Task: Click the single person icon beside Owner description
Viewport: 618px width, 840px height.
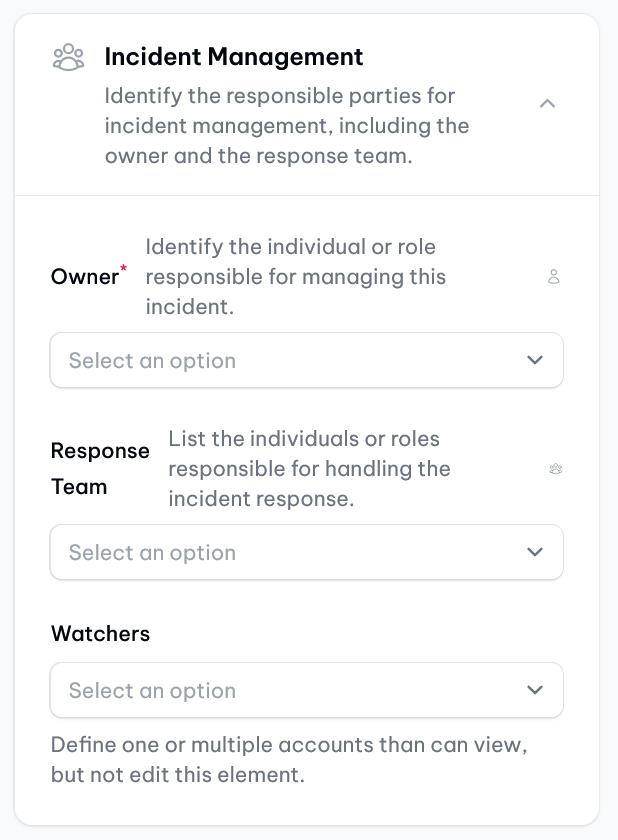Action: (554, 277)
